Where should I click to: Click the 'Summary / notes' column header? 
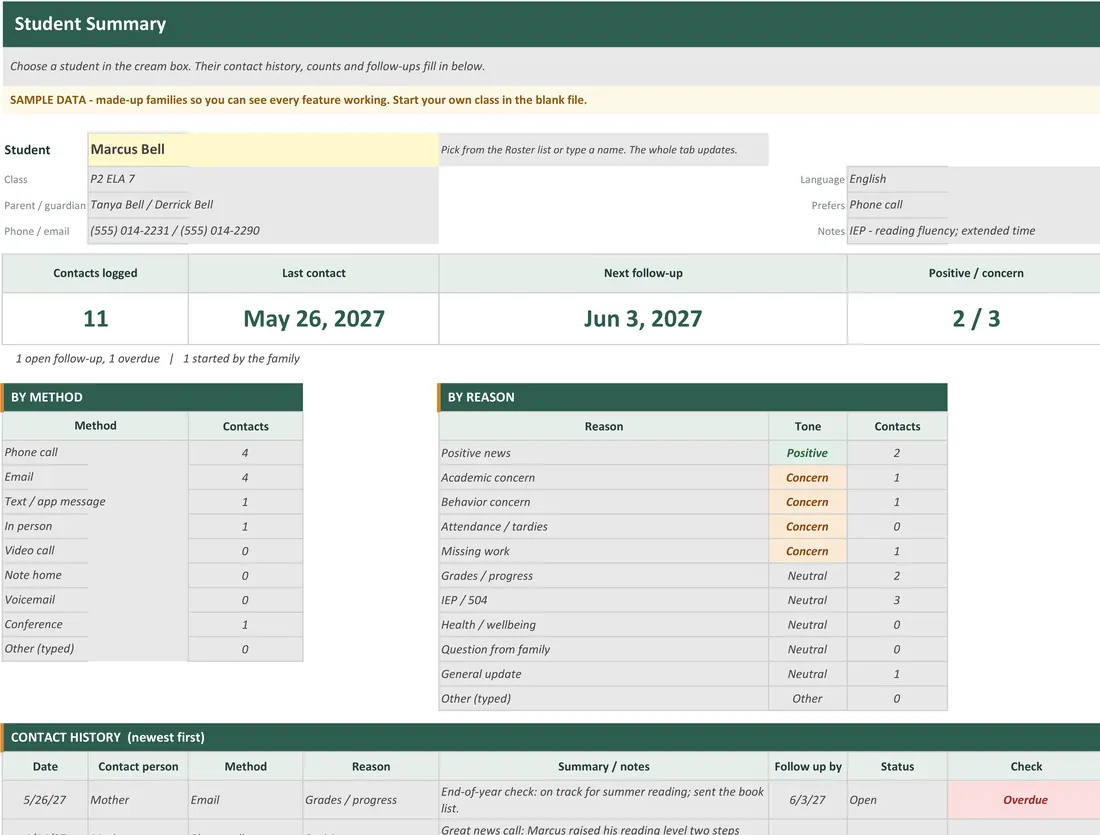pyautogui.click(x=603, y=767)
